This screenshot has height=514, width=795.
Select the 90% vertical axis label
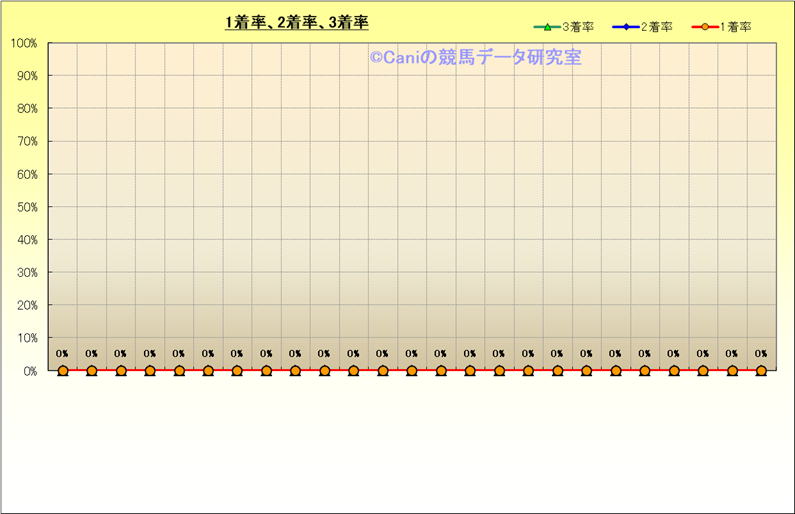[x=26, y=76]
